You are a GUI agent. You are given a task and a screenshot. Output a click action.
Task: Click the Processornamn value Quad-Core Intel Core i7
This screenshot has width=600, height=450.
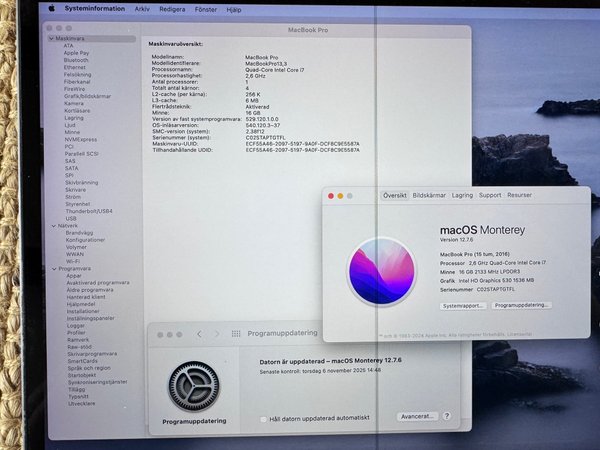(x=274, y=70)
